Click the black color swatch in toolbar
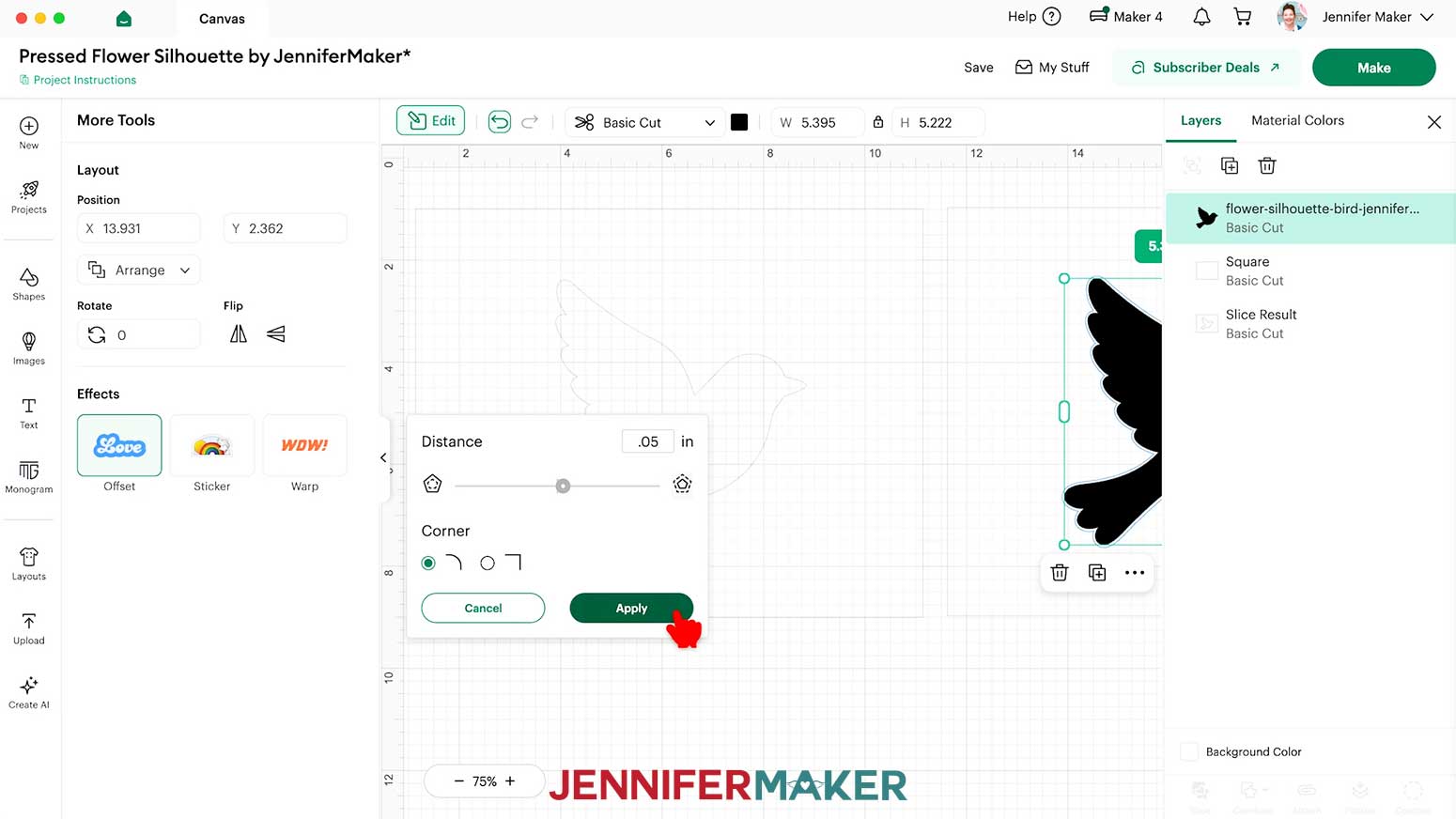1456x819 pixels. [739, 122]
